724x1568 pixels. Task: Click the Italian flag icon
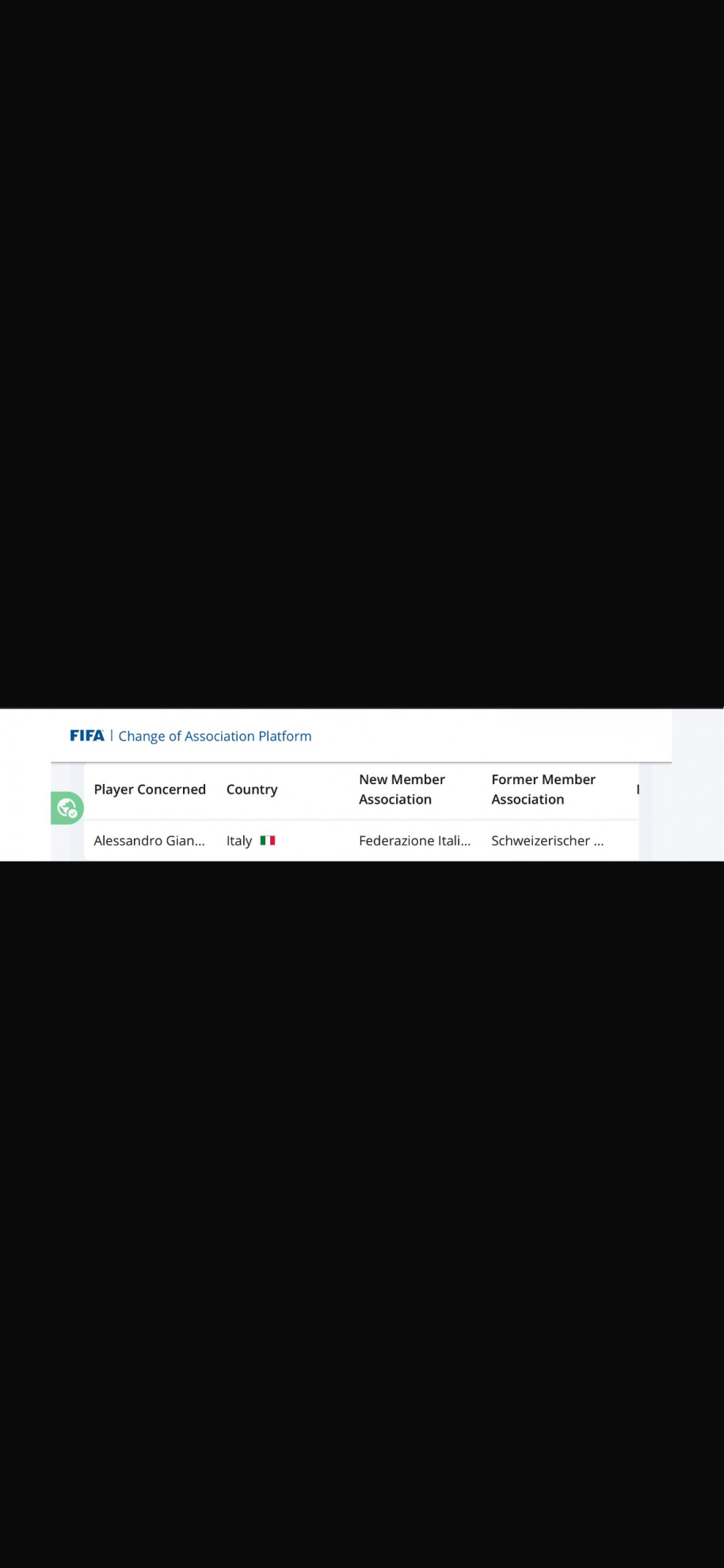(x=268, y=840)
